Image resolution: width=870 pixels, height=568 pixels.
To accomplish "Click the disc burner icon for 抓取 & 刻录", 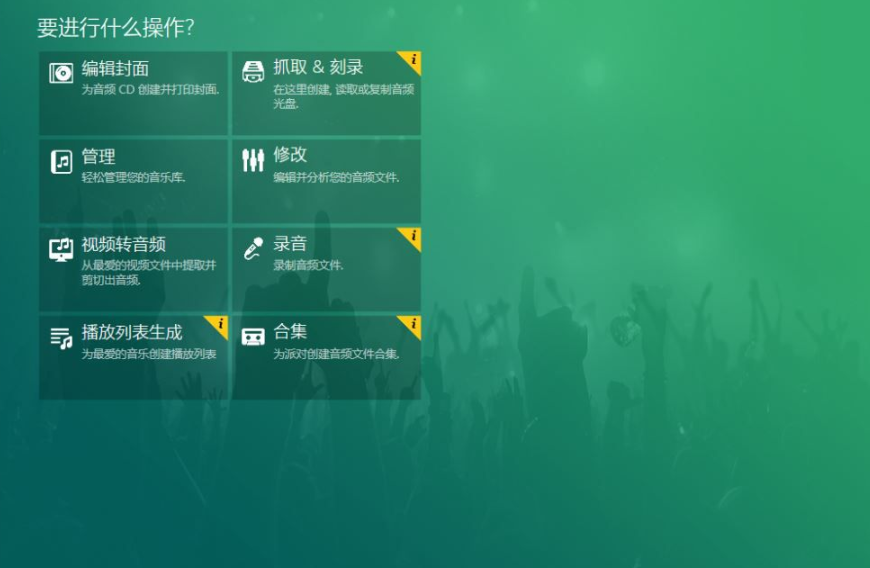I will coord(253,72).
